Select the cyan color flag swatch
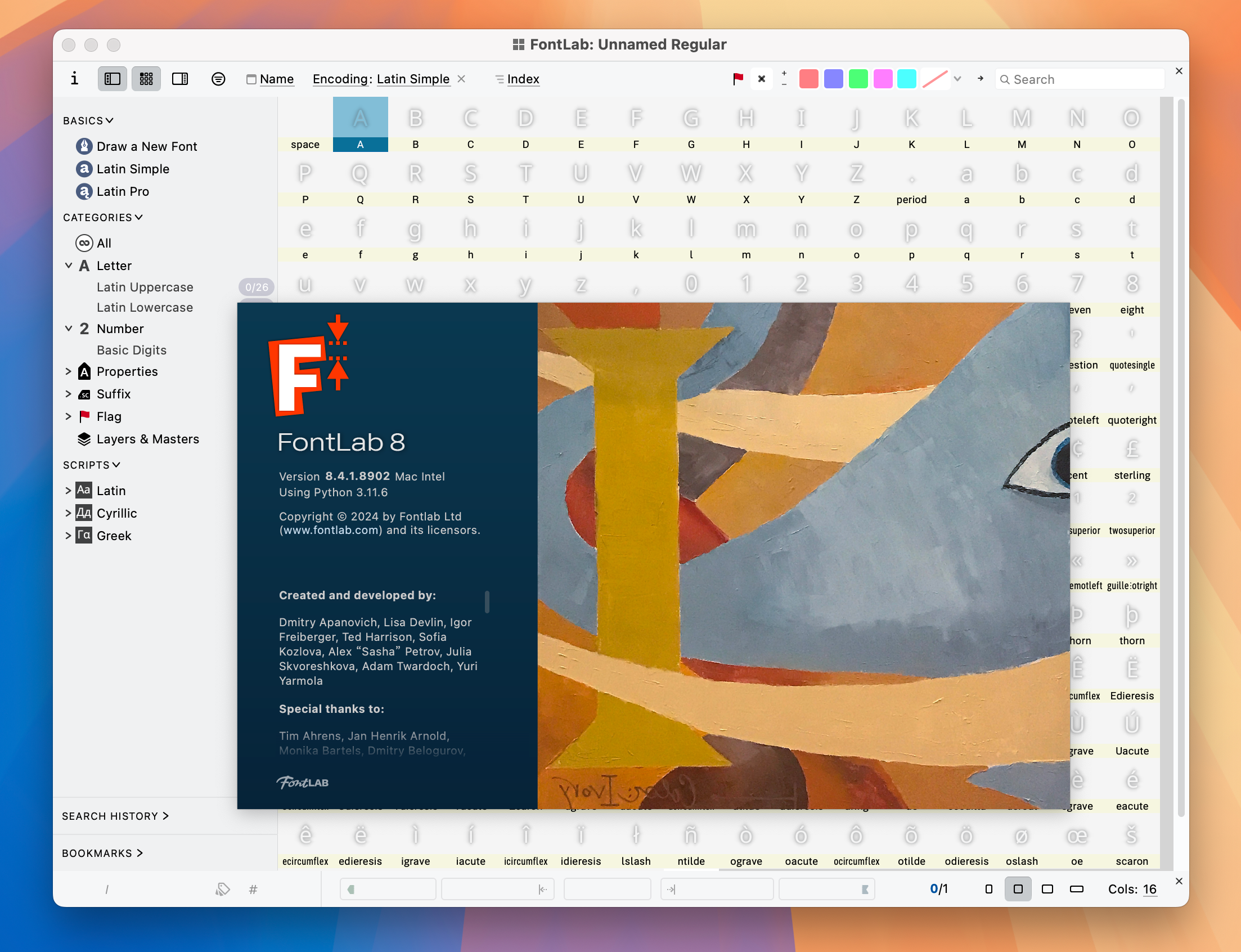Image resolution: width=1241 pixels, height=952 pixels. coord(907,79)
